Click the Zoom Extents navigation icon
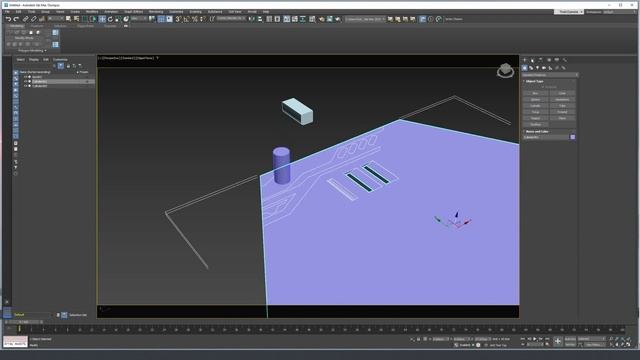 pos(622,339)
